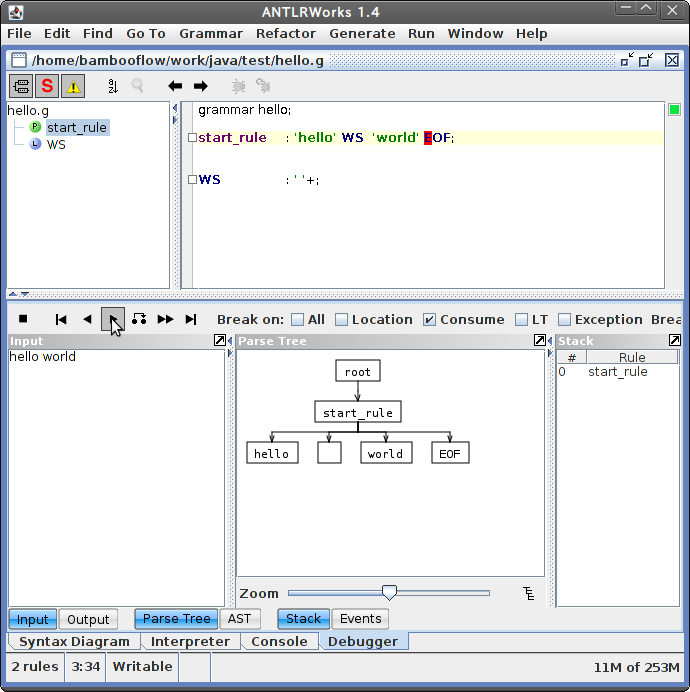Click the memory usage indicator in status bar
The image size is (690, 692).
[x=636, y=667]
